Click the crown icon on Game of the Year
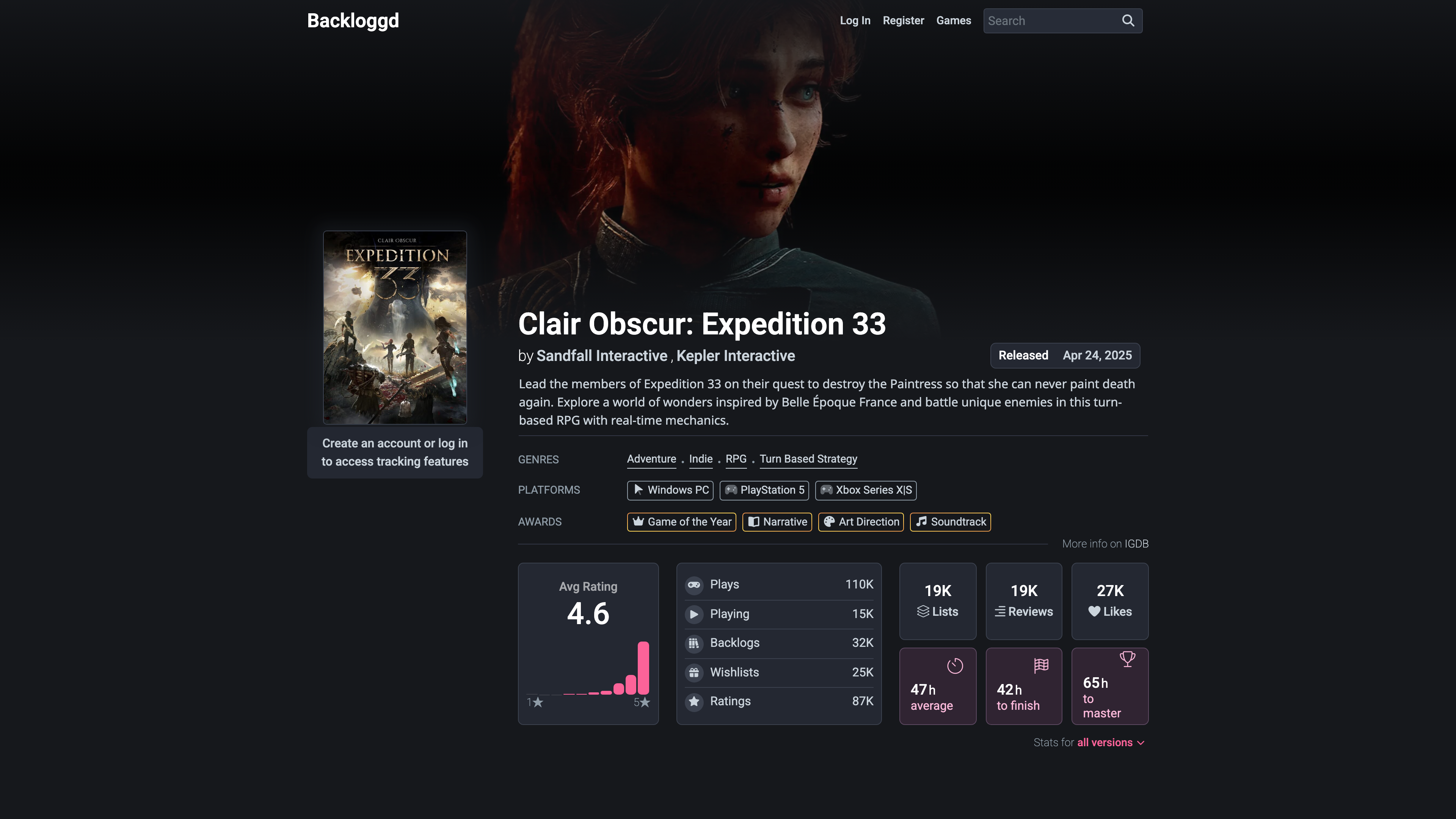The image size is (1456, 819). [x=638, y=521]
